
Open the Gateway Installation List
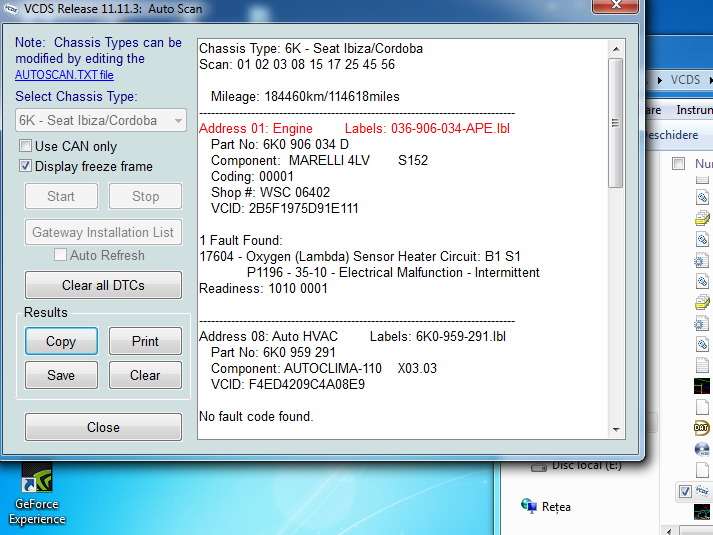point(103,232)
